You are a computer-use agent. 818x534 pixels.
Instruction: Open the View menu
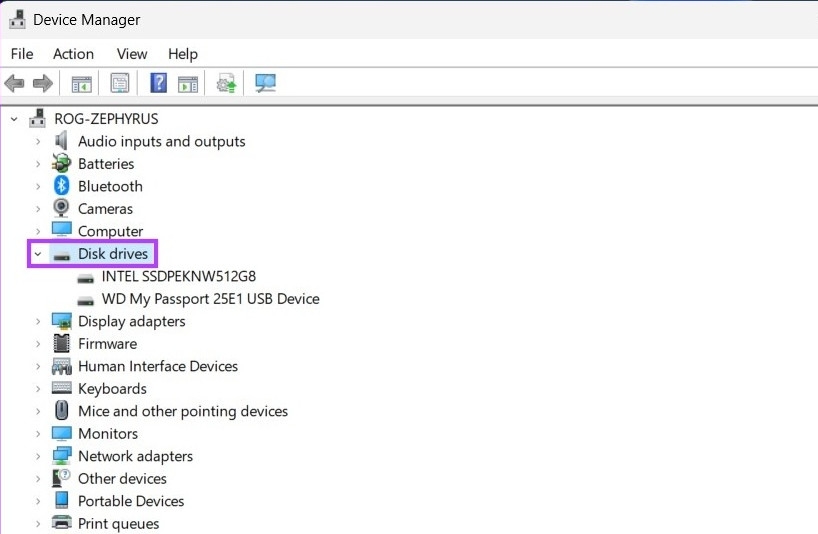click(x=132, y=54)
